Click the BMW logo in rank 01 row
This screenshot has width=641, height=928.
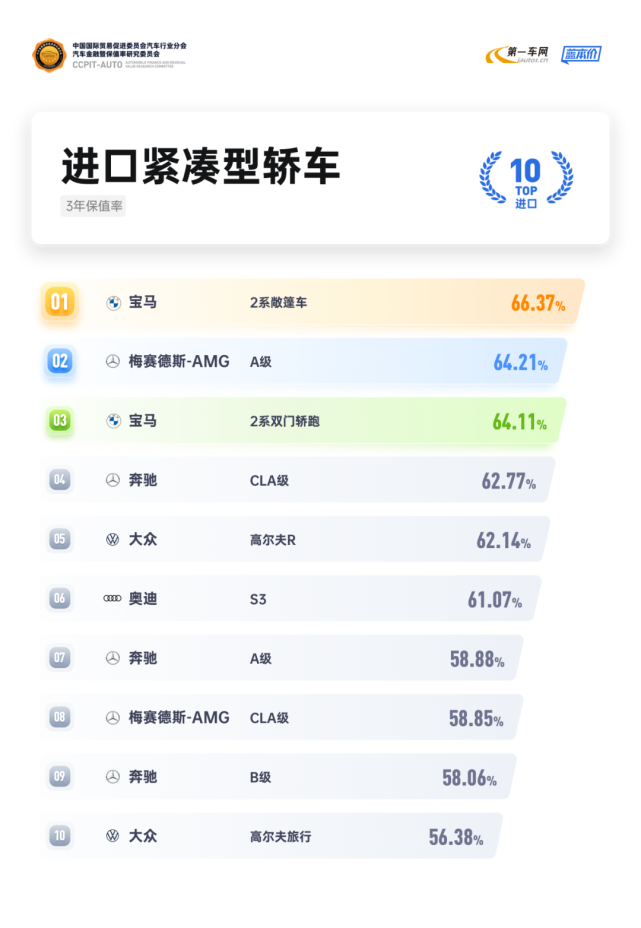(x=113, y=303)
